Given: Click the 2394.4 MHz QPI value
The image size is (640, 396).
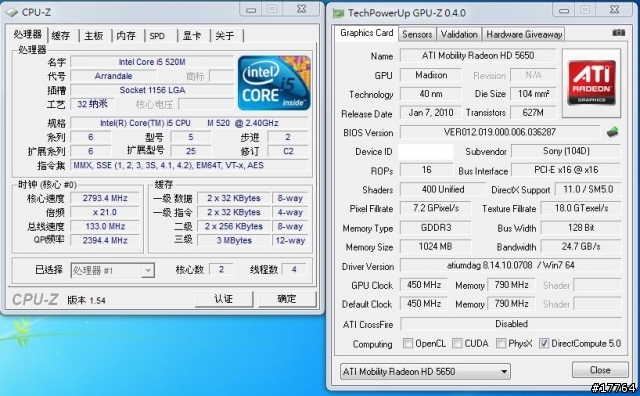Looking at the screenshot, I should click(105, 240).
